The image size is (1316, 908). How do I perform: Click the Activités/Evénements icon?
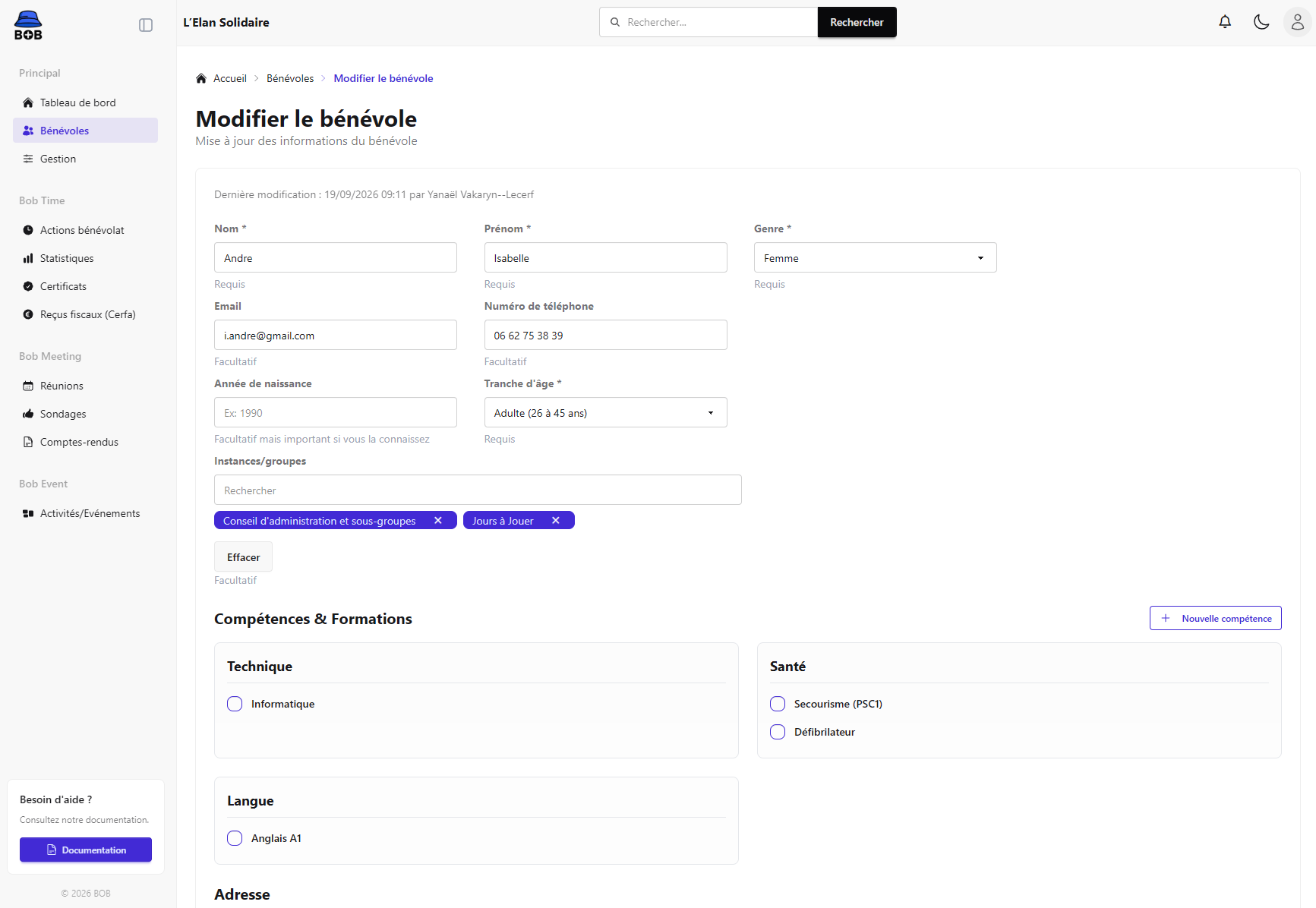(x=28, y=513)
